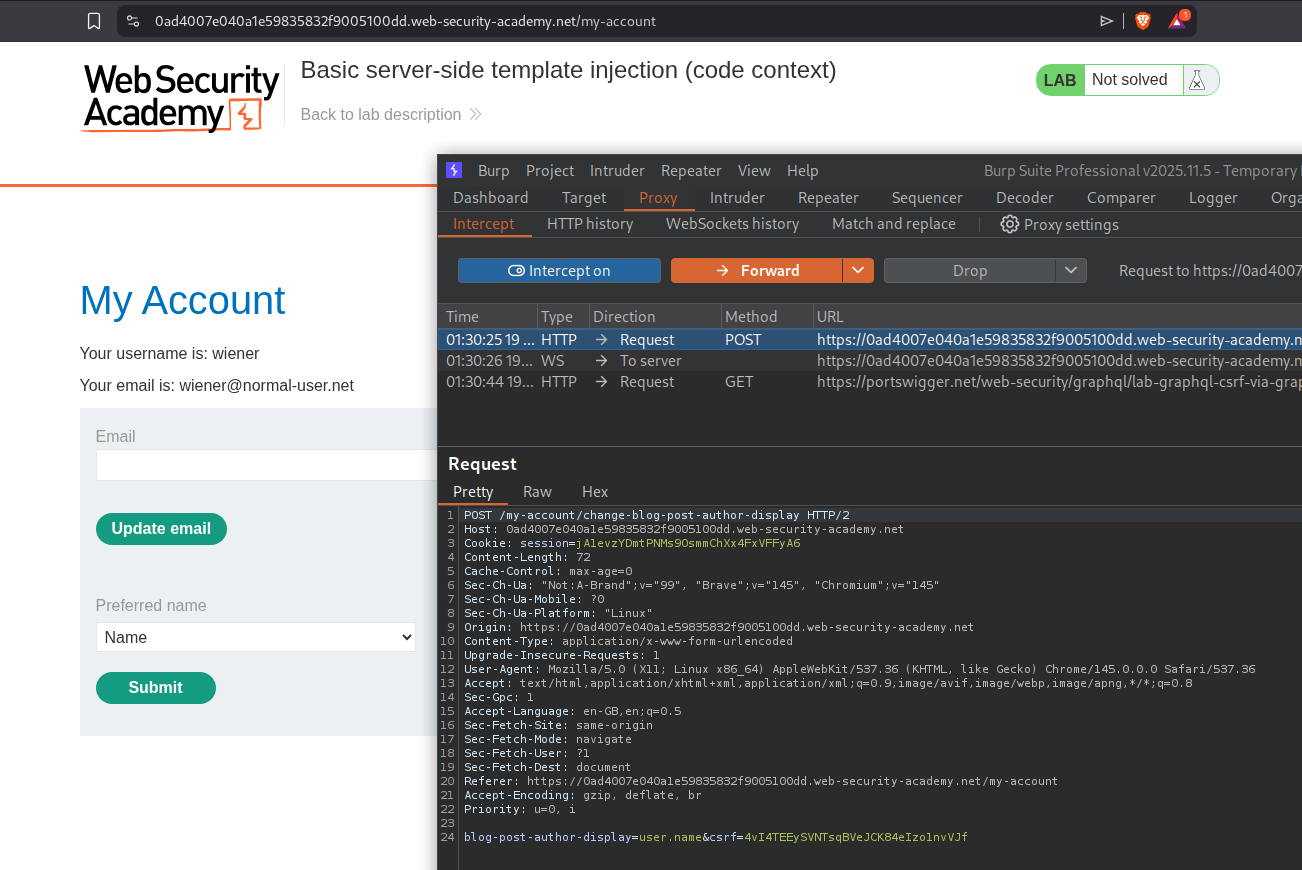Viewport: 1302px width, 870px height.
Task: Open Proxy settings gear icon
Action: click(x=1010, y=224)
